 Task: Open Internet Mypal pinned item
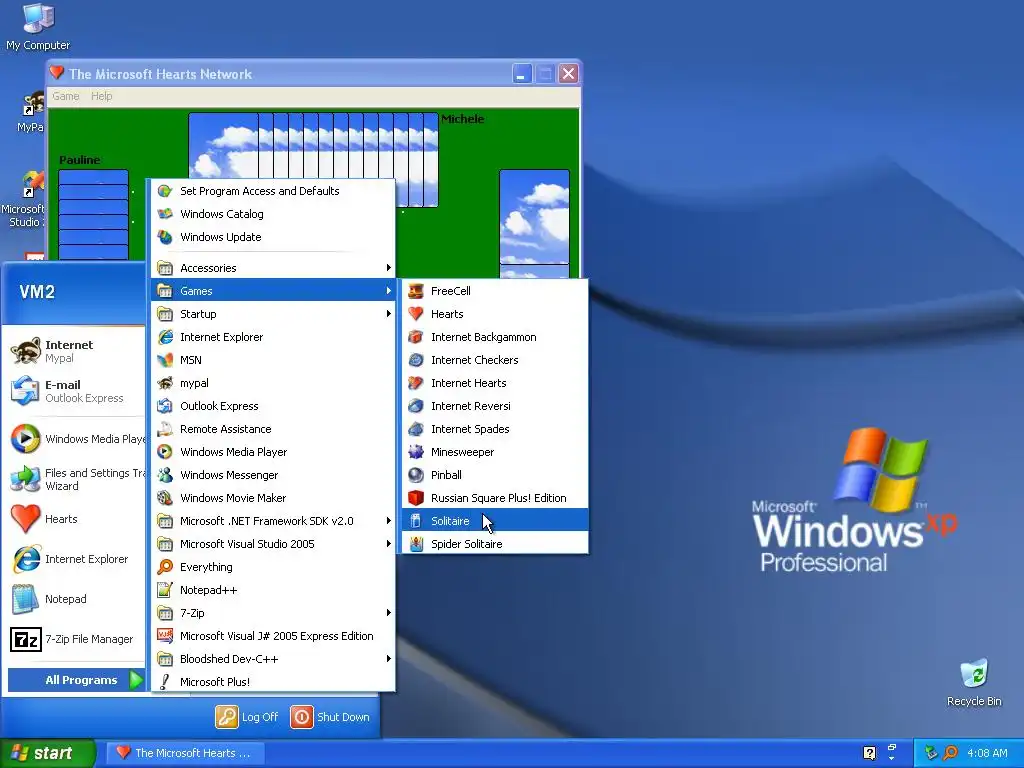(x=76, y=351)
